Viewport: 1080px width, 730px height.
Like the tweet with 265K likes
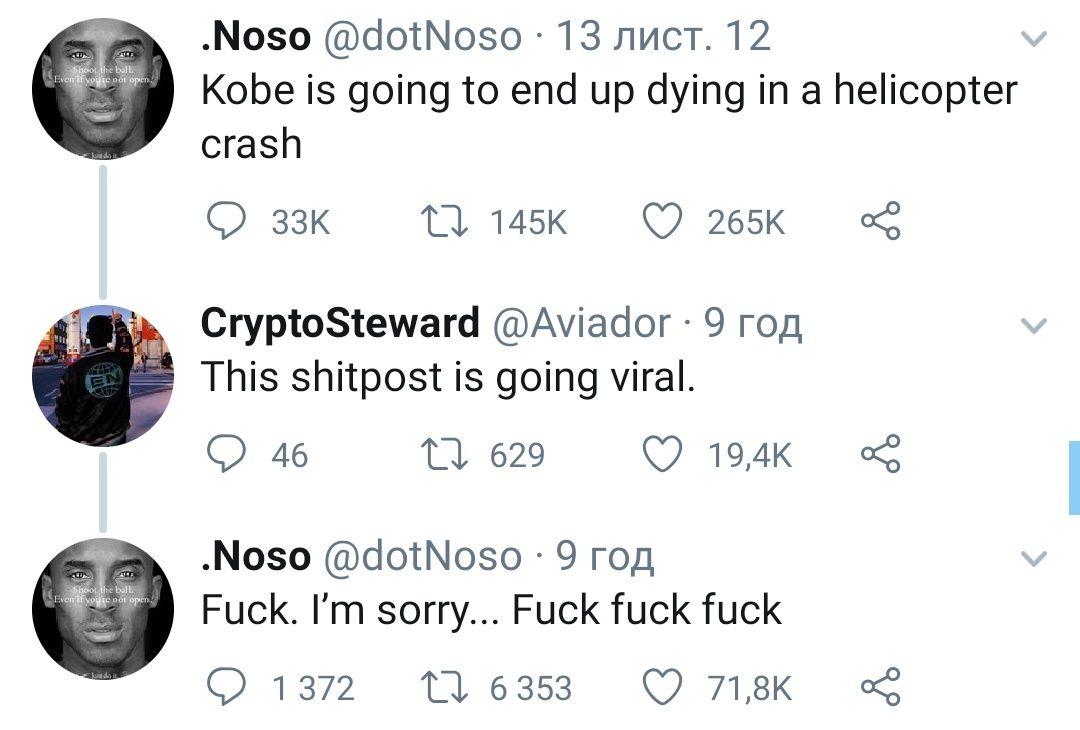tap(662, 221)
